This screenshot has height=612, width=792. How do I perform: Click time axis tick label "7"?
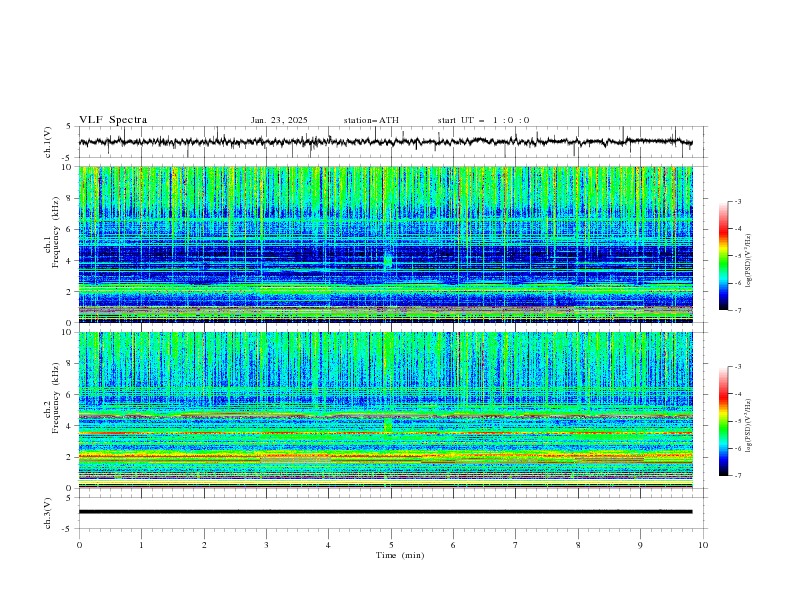(516, 545)
